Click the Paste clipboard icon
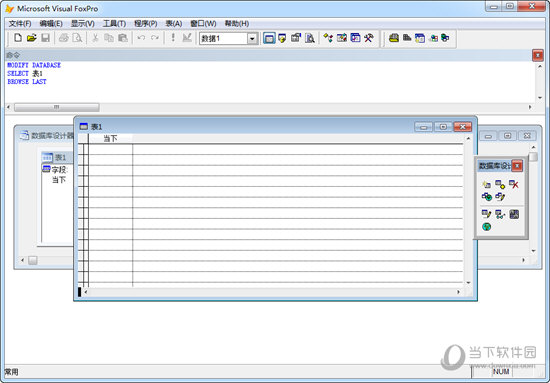 pyautogui.click(x=123, y=38)
